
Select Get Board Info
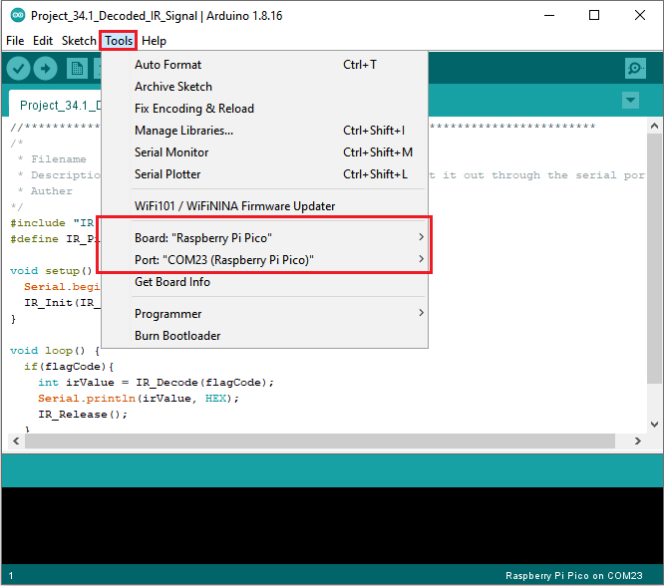coord(265,282)
